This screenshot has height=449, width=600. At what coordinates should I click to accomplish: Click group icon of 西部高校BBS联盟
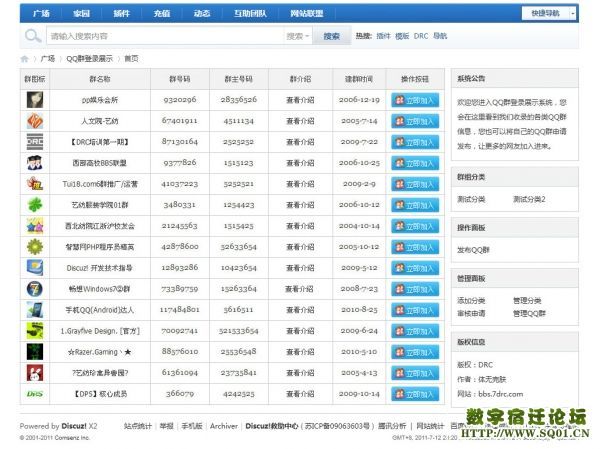point(35,163)
